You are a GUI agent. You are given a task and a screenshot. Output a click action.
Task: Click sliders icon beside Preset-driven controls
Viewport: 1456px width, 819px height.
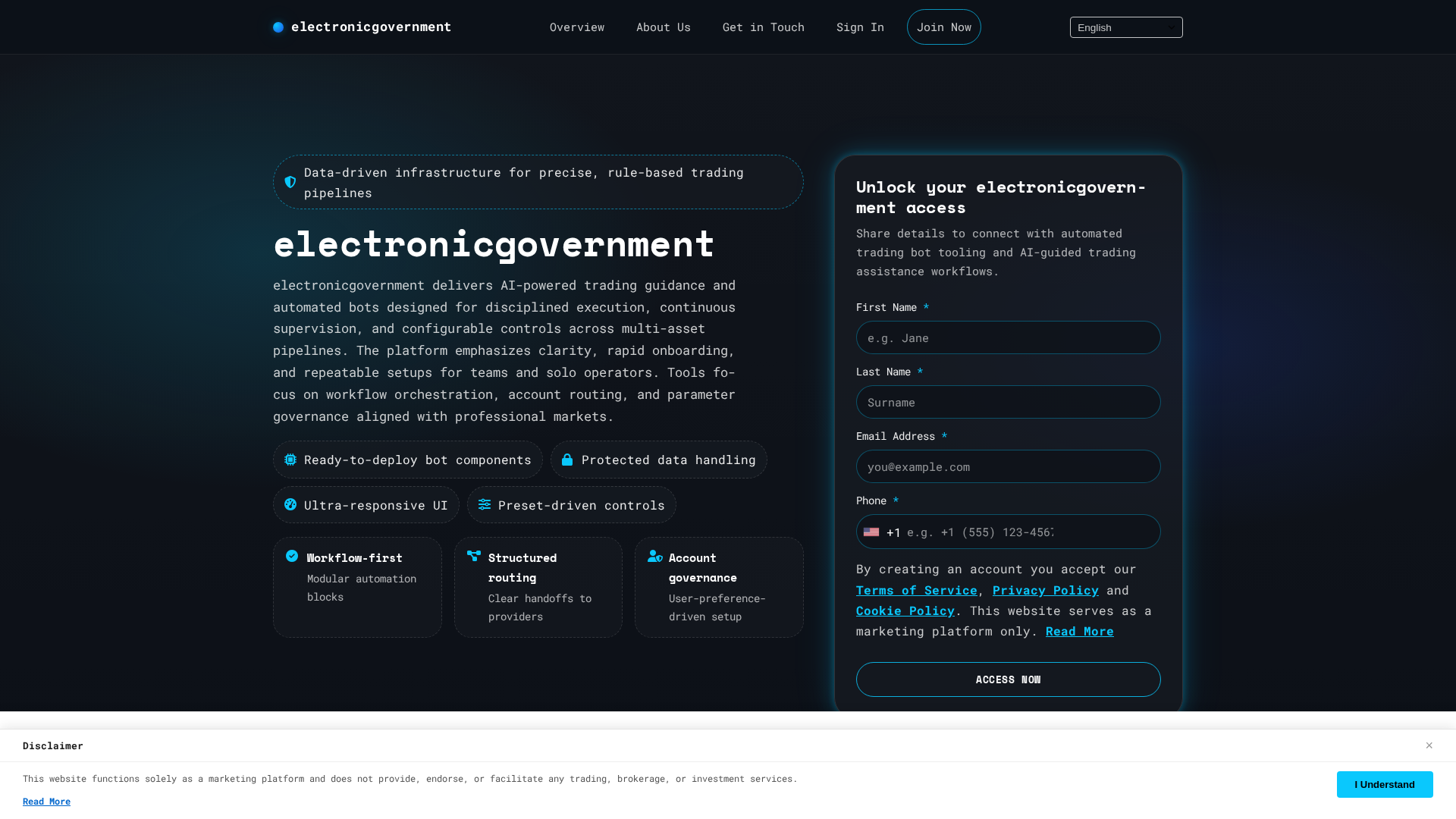[485, 504]
